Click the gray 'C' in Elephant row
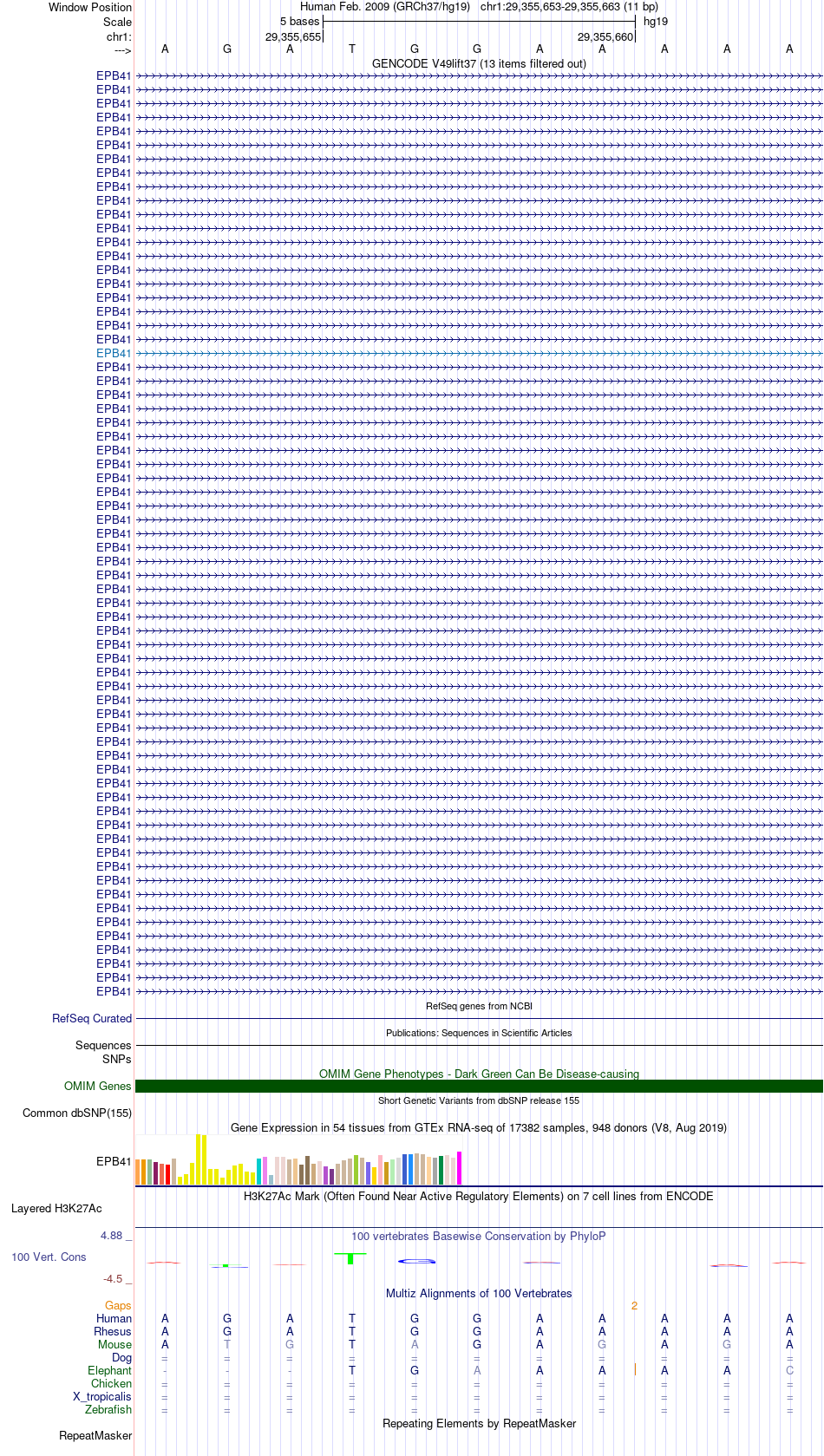Image resolution: width=824 pixels, height=1456 pixels. pyautogui.click(x=789, y=1370)
